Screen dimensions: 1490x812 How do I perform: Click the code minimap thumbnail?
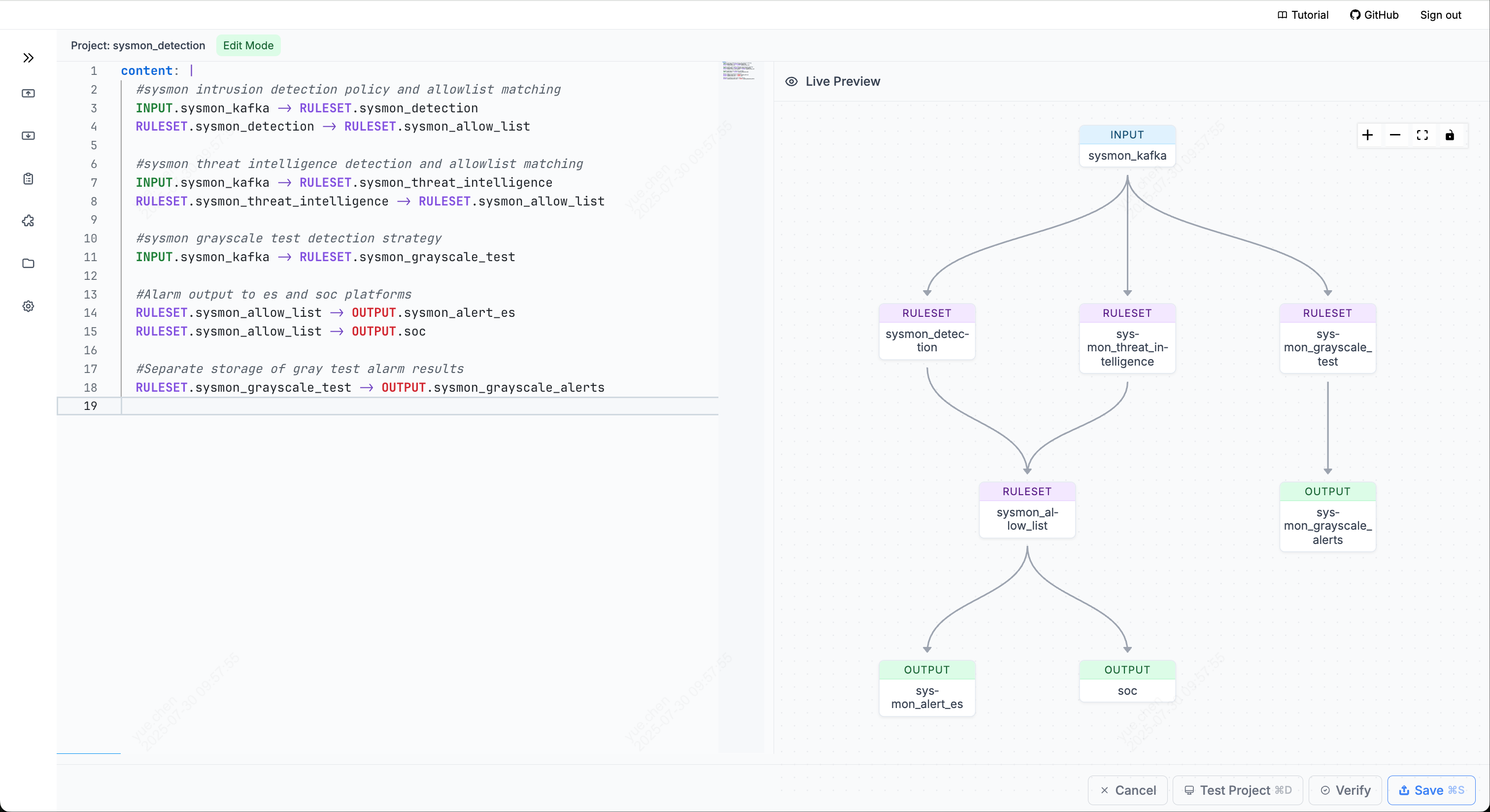738,70
